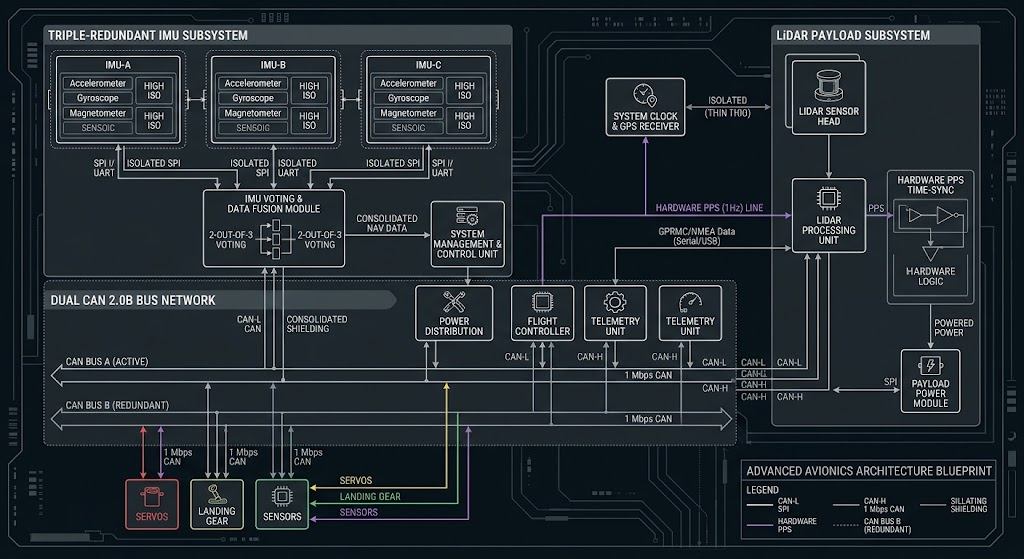This screenshot has width=1024, height=559.
Task: Click "CAN BUS B (REDUNDANT)" in the legend
Action: [887, 525]
